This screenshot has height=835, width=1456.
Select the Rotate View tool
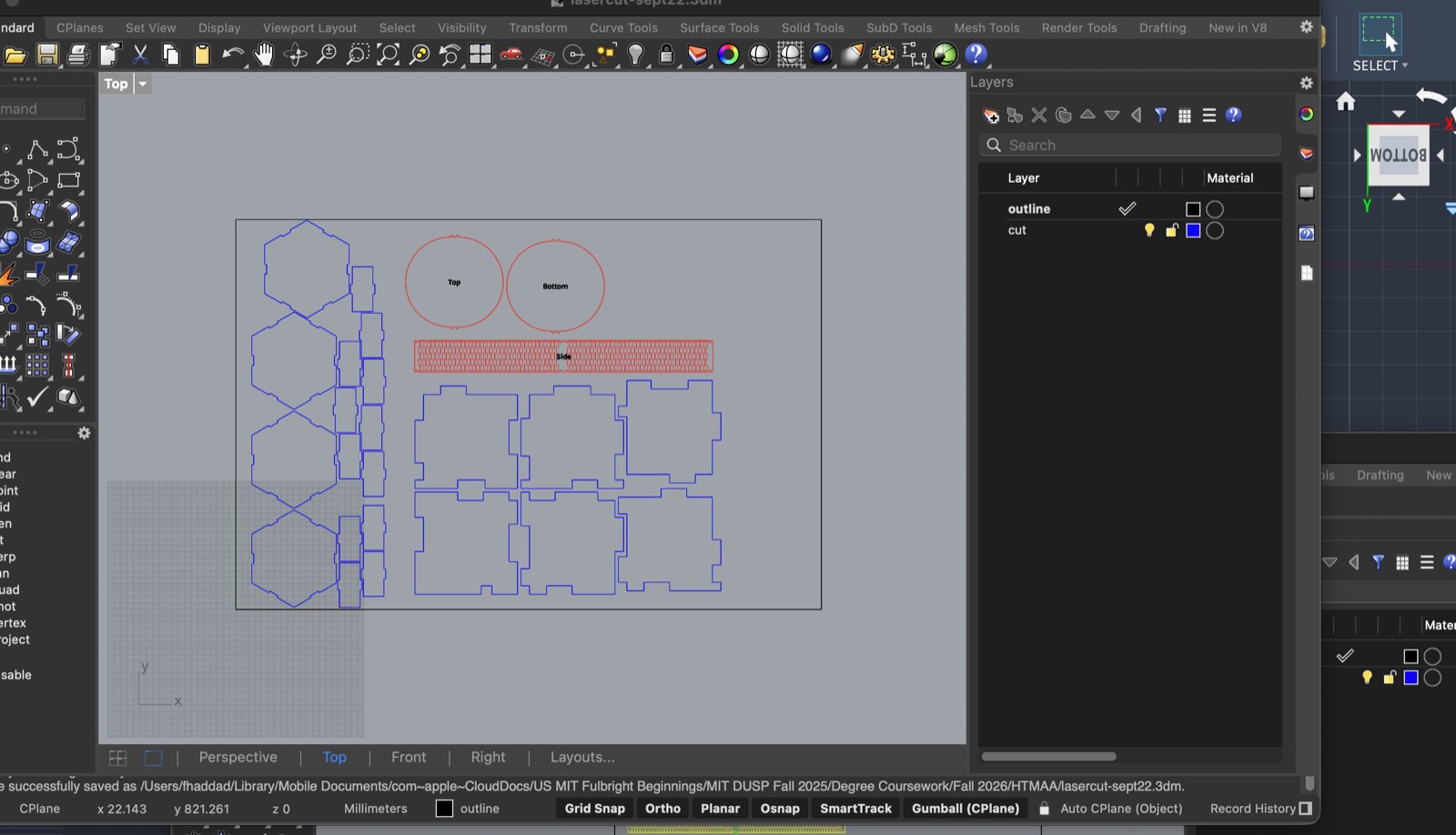295,55
